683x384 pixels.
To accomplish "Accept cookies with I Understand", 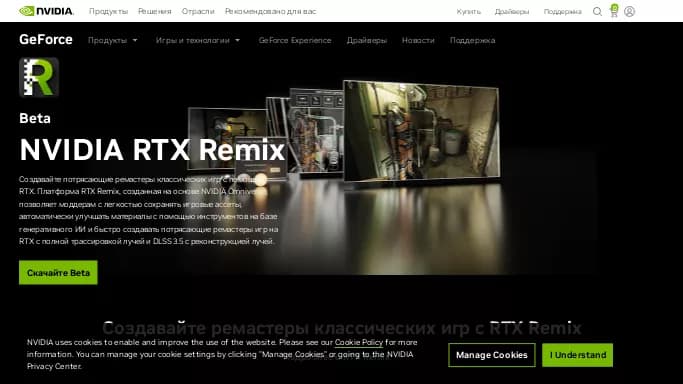I will [578, 355].
